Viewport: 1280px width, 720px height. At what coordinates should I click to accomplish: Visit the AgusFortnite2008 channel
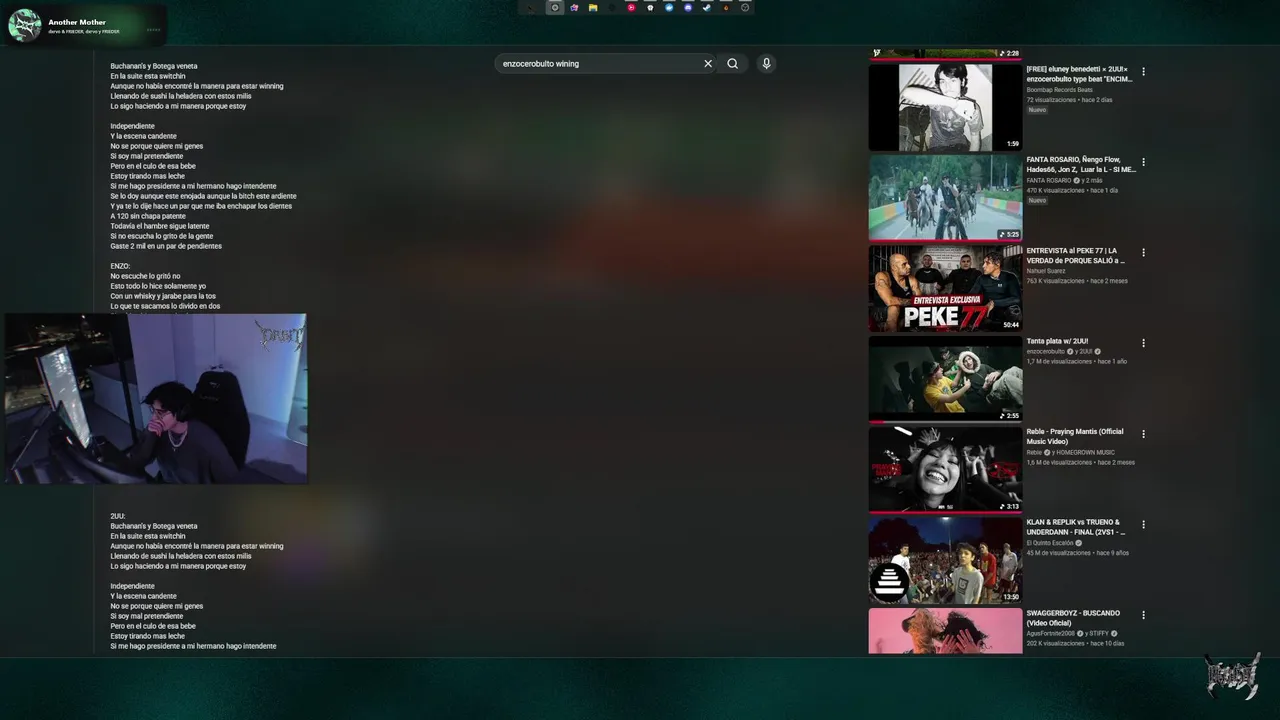1053,633
